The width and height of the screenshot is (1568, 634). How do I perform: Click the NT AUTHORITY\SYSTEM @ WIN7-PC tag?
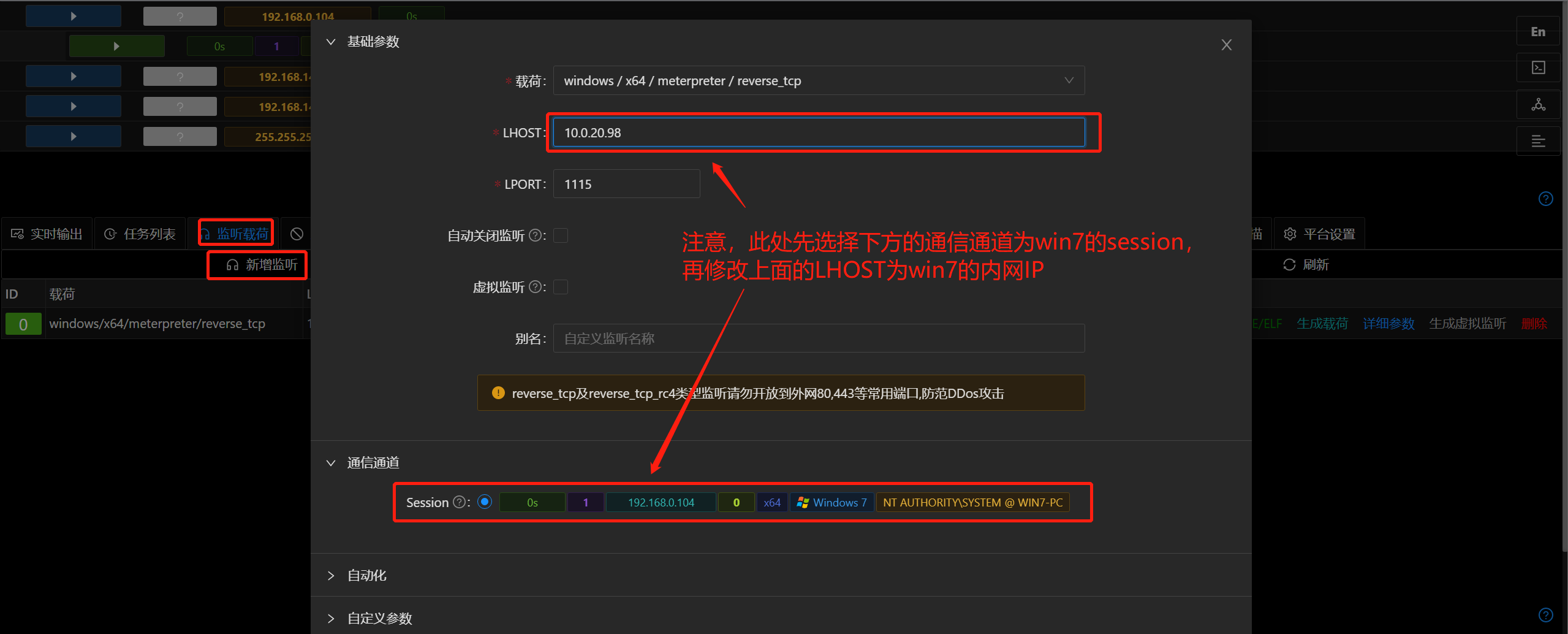(x=972, y=502)
